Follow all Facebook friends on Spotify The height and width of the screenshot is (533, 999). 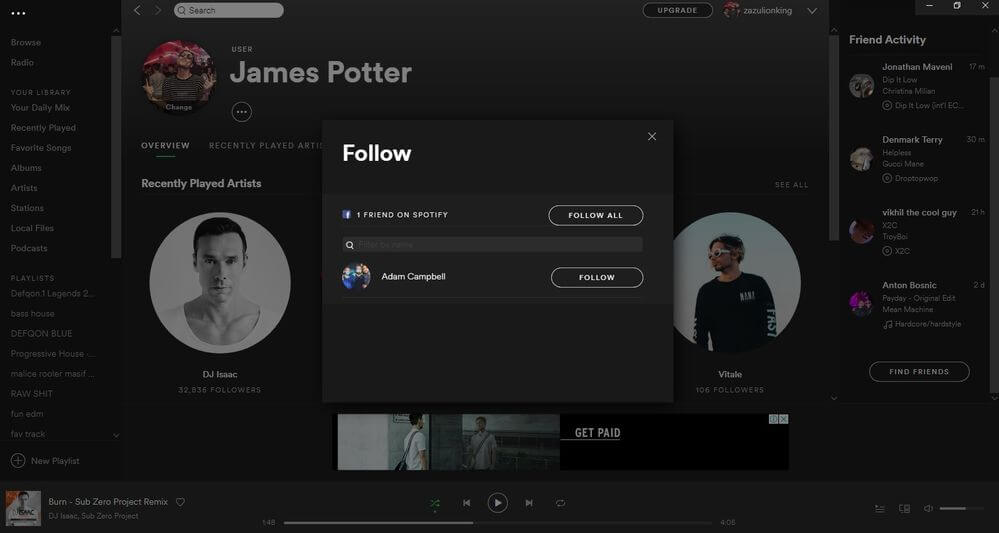coord(596,215)
